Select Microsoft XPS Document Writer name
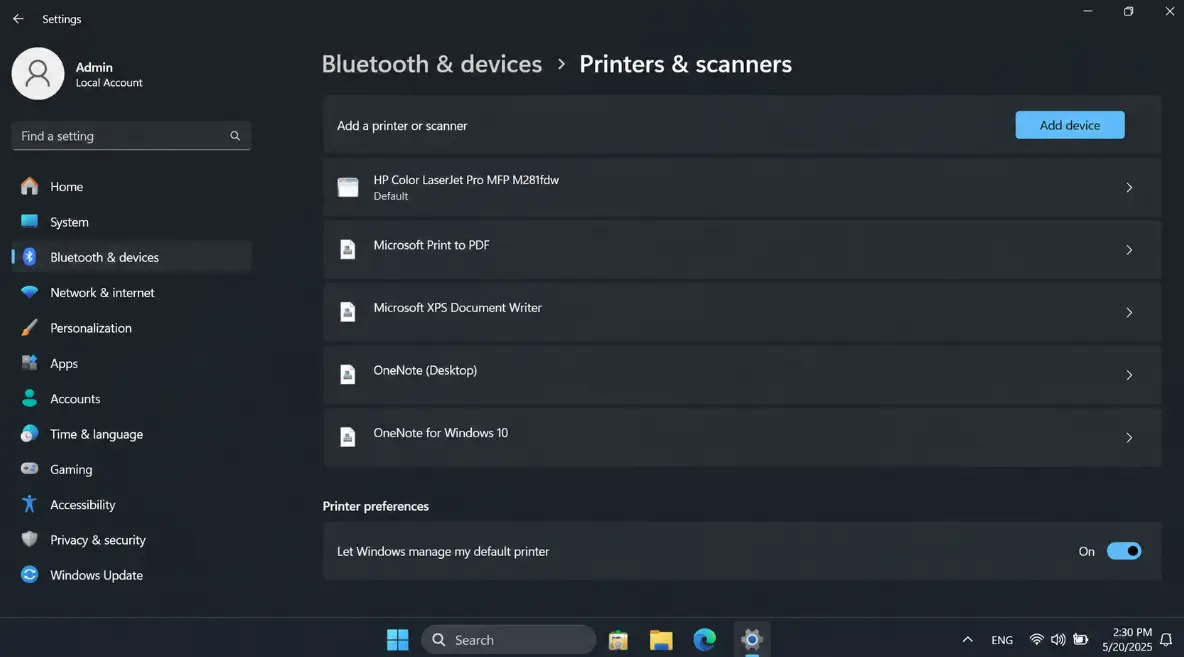The height and width of the screenshot is (657, 1184). click(458, 307)
